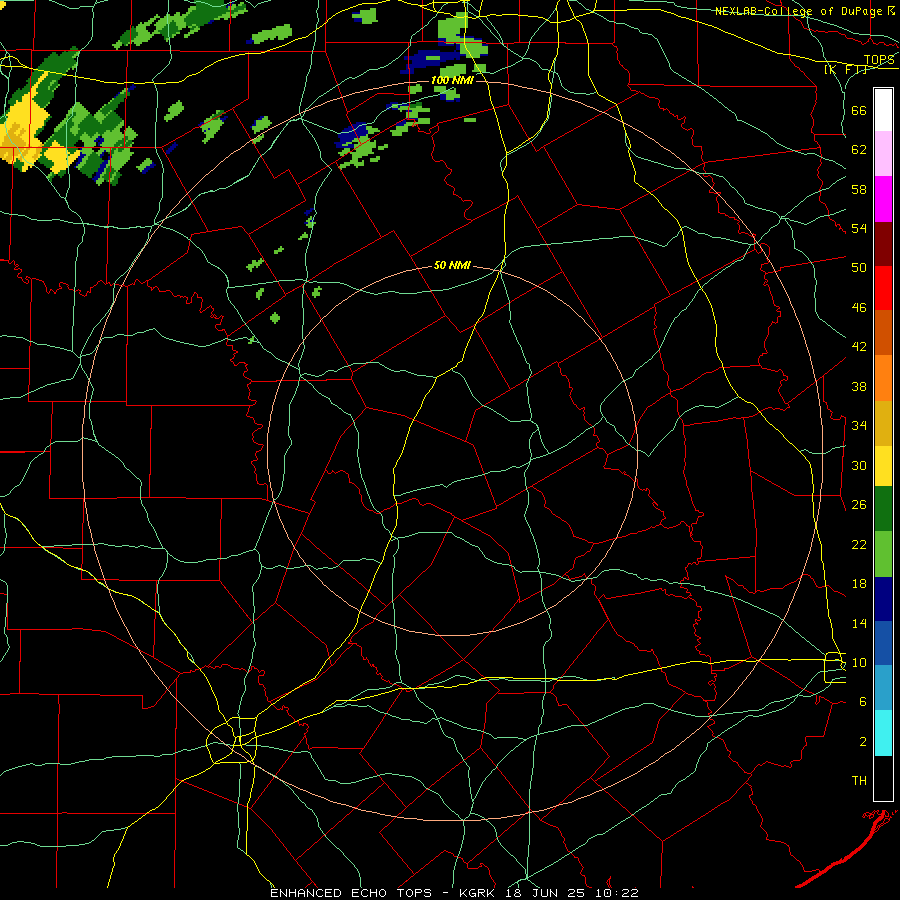
Task: Click the 26 legend value
Action: point(859,505)
